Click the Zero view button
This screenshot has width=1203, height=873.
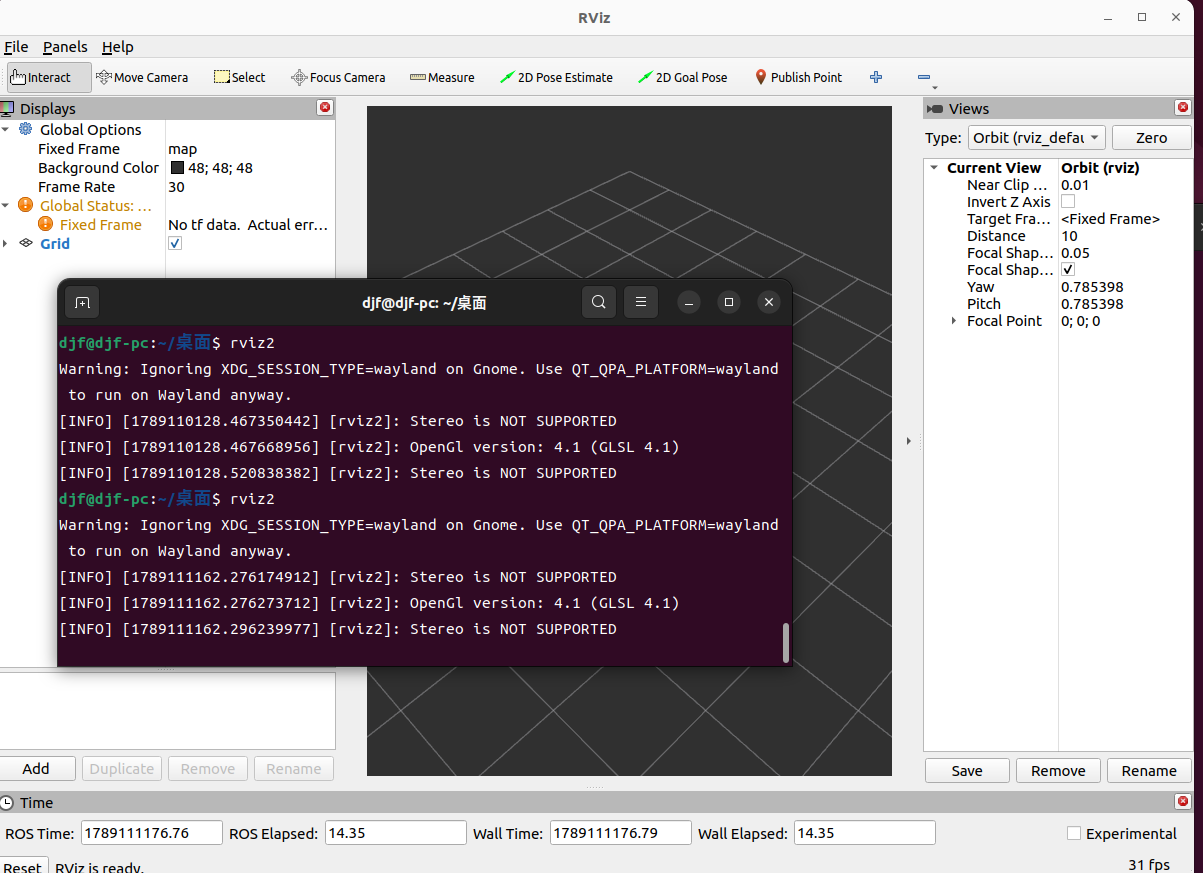pos(1152,138)
